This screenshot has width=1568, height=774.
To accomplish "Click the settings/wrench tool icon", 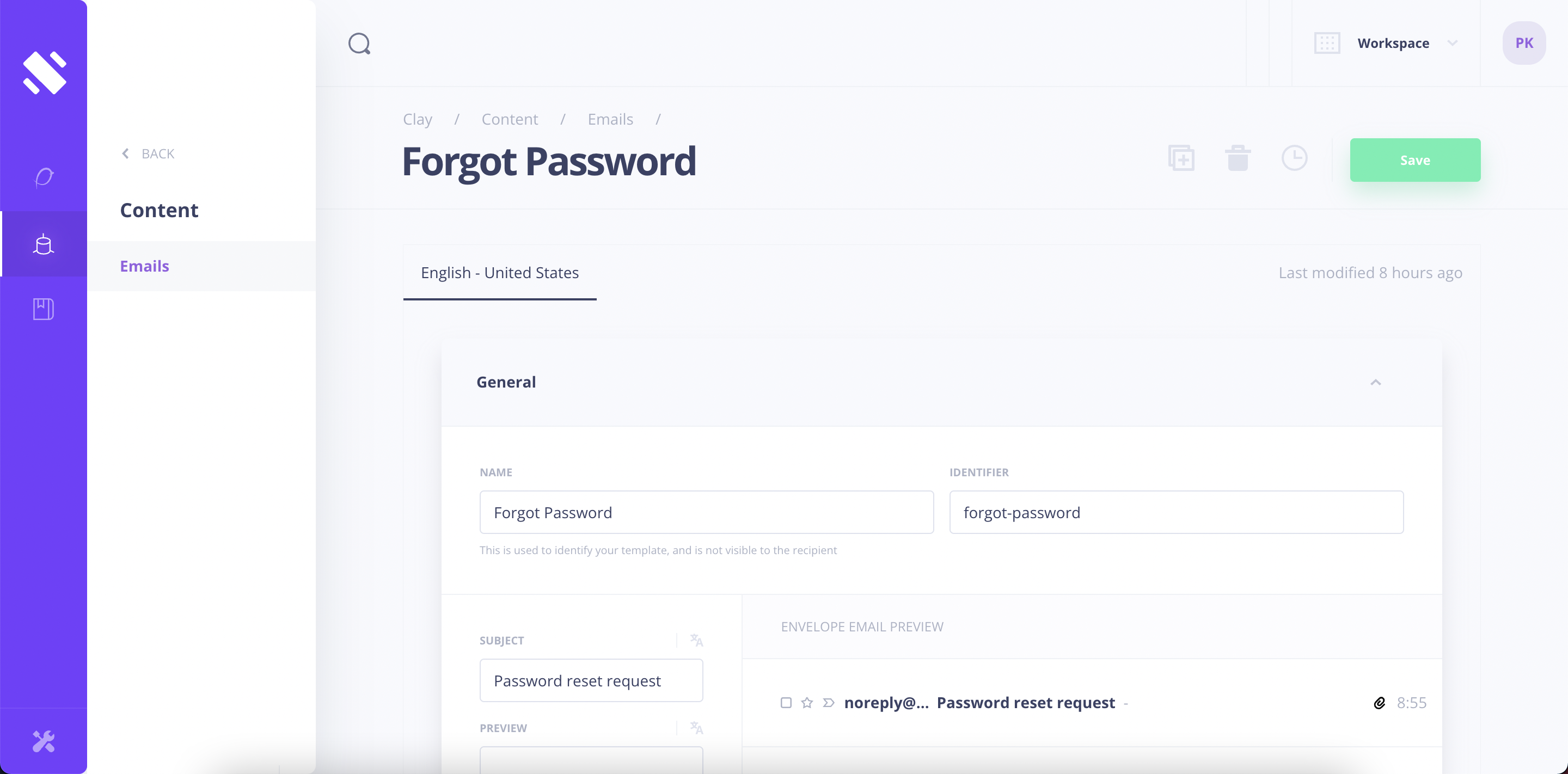I will click(44, 741).
